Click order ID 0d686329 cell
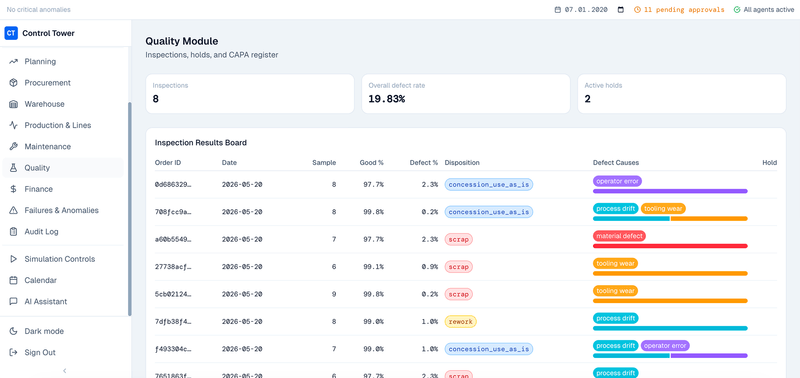 click(x=172, y=185)
